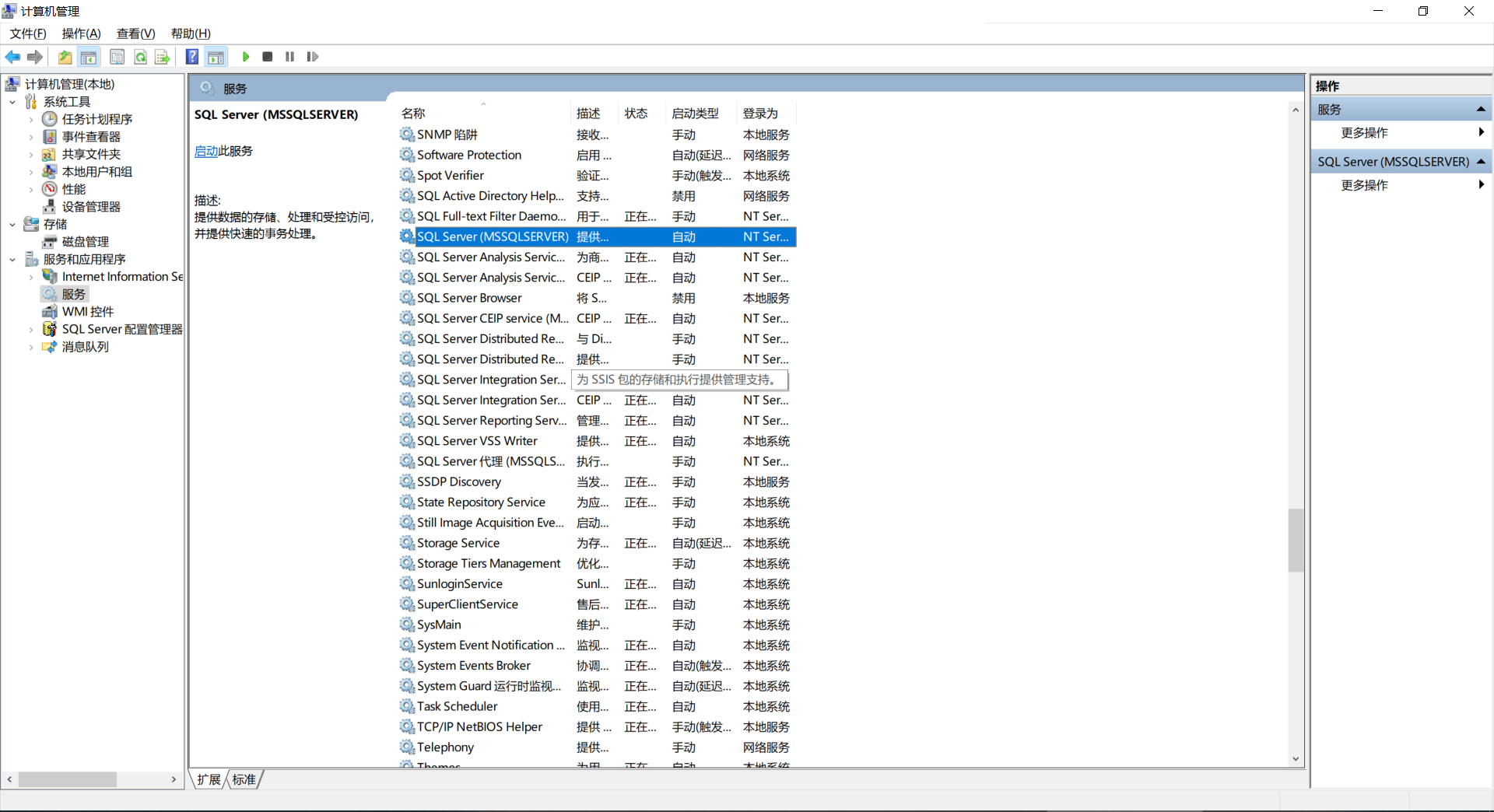This screenshot has height=812, width=1494.
Task: Select 设备管理器 in the tree
Action: (x=91, y=207)
